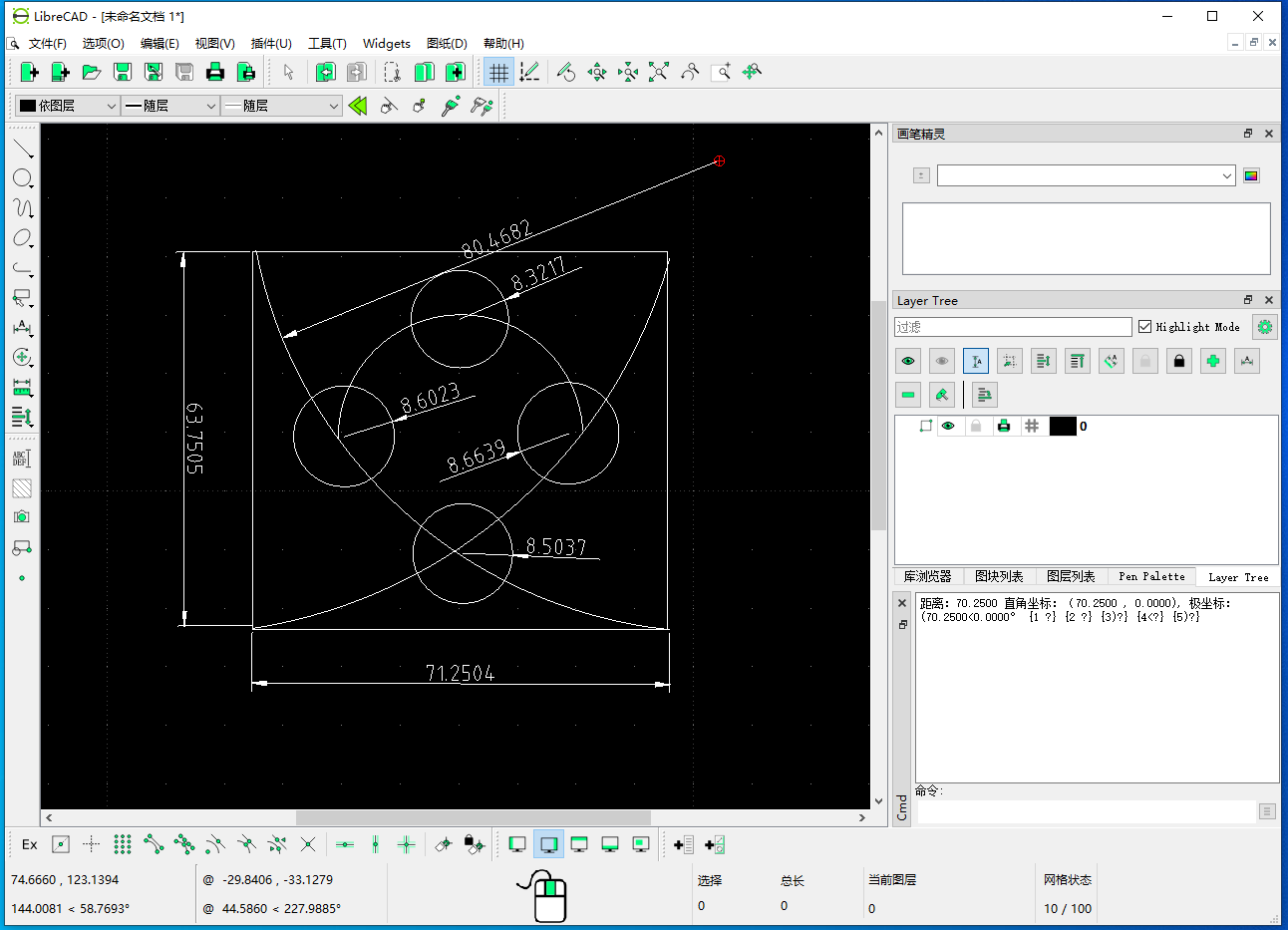Viewport: 1288px width, 930px height.
Task: Hide layer 0 using its eye toggle
Action: tap(948, 426)
